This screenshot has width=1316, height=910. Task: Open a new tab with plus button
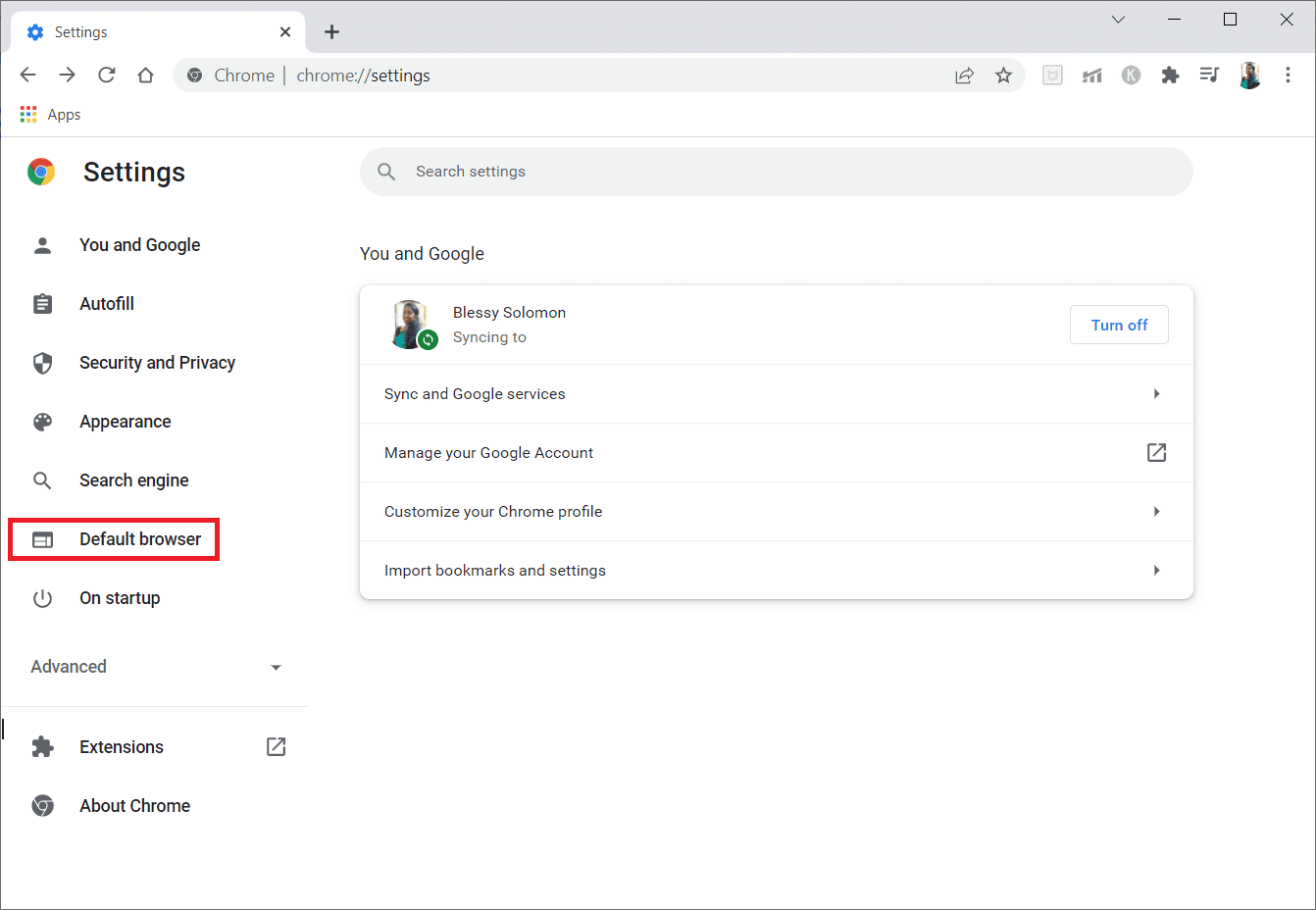(x=331, y=32)
